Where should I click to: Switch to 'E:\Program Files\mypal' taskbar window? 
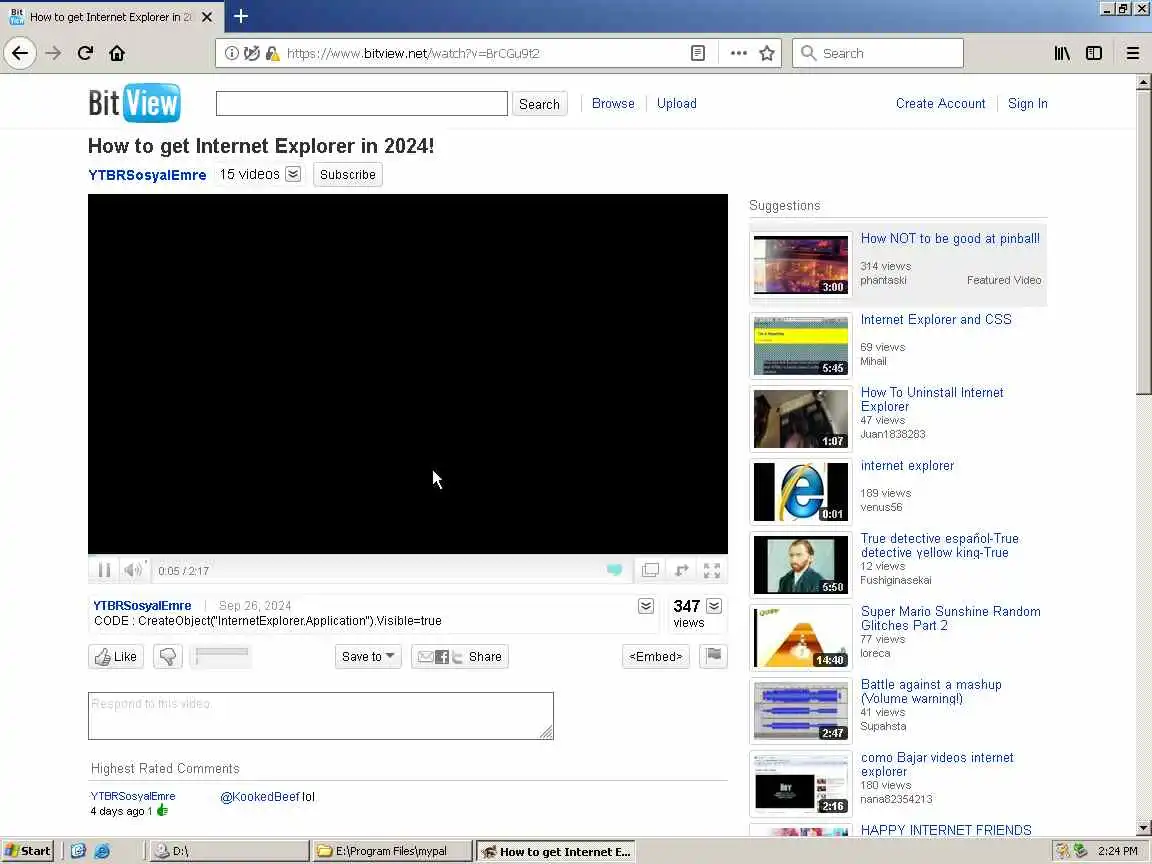[392, 852]
